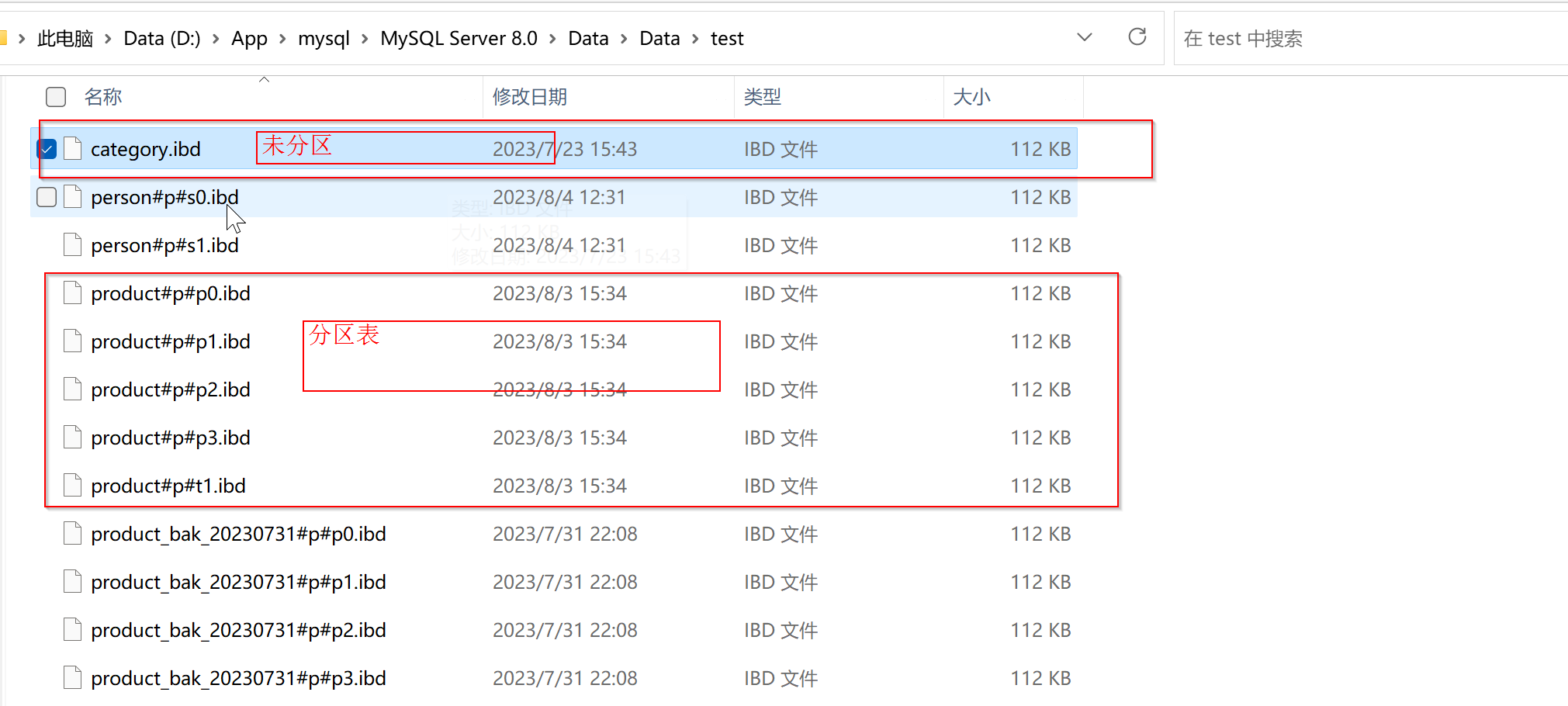Viewport: 1568px width, 706px height.
Task: Expand the chevron after mysql in path
Action: tap(365, 39)
